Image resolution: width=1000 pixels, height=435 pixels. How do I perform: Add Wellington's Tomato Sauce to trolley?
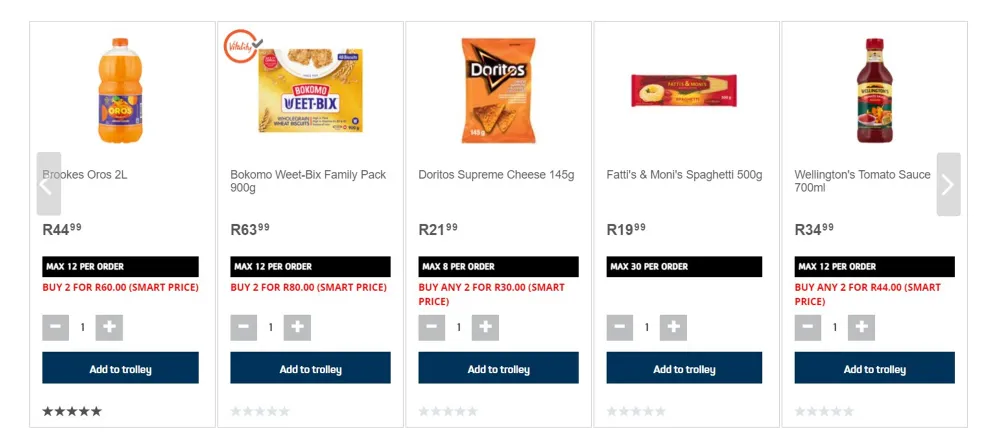click(874, 368)
